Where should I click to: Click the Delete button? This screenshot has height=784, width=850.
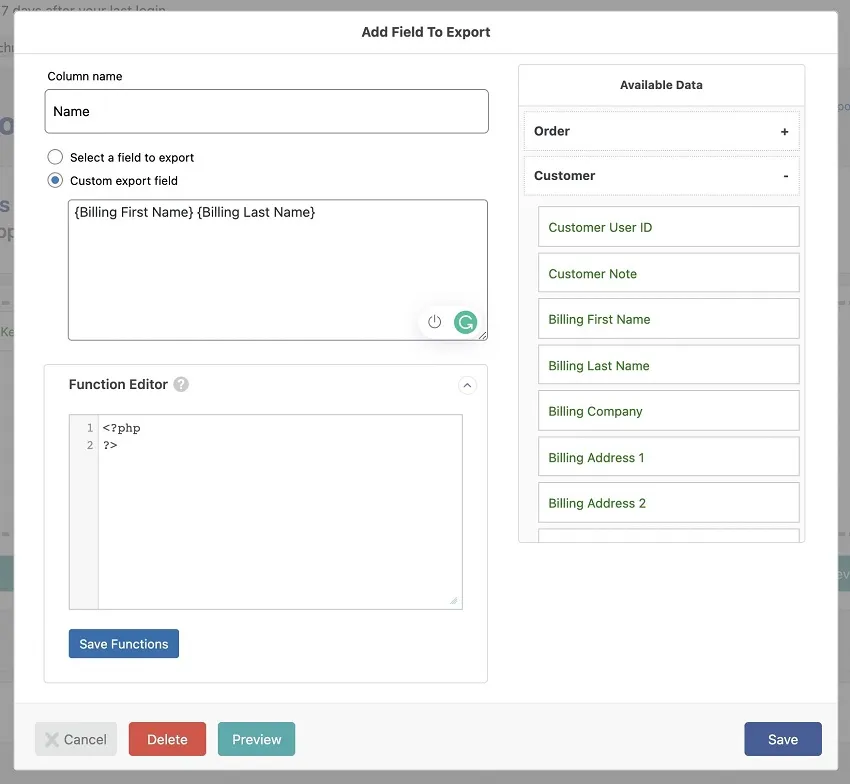tap(167, 739)
